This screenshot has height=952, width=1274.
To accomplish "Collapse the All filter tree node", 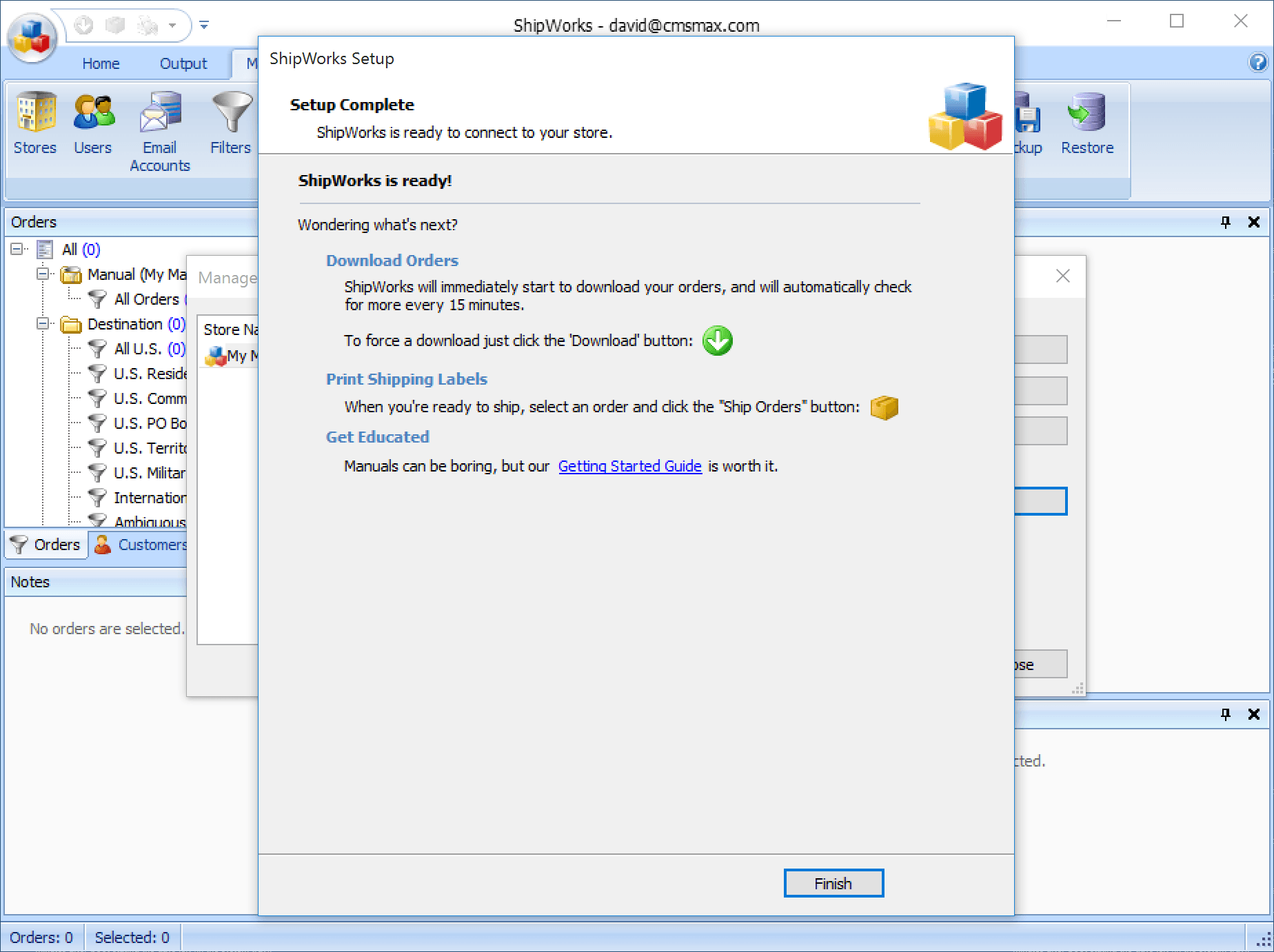I will 17,249.
